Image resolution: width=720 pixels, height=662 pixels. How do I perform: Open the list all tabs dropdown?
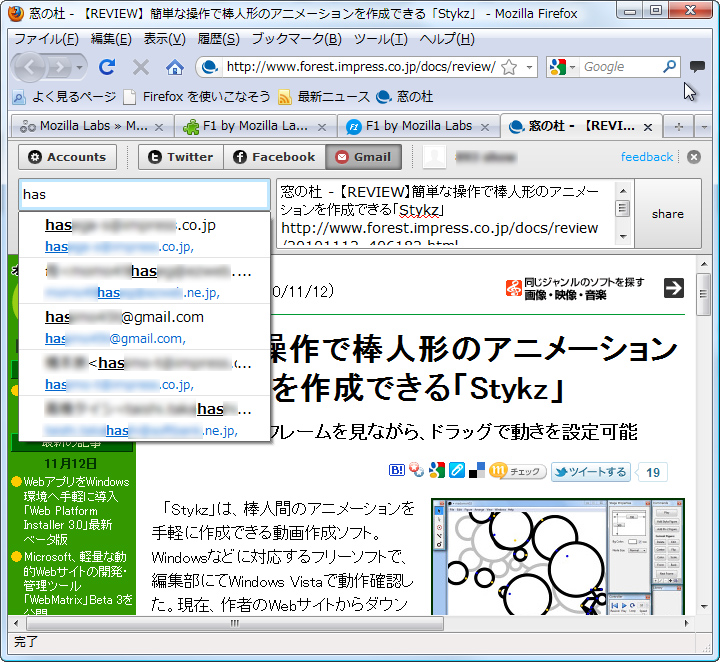pos(704,127)
